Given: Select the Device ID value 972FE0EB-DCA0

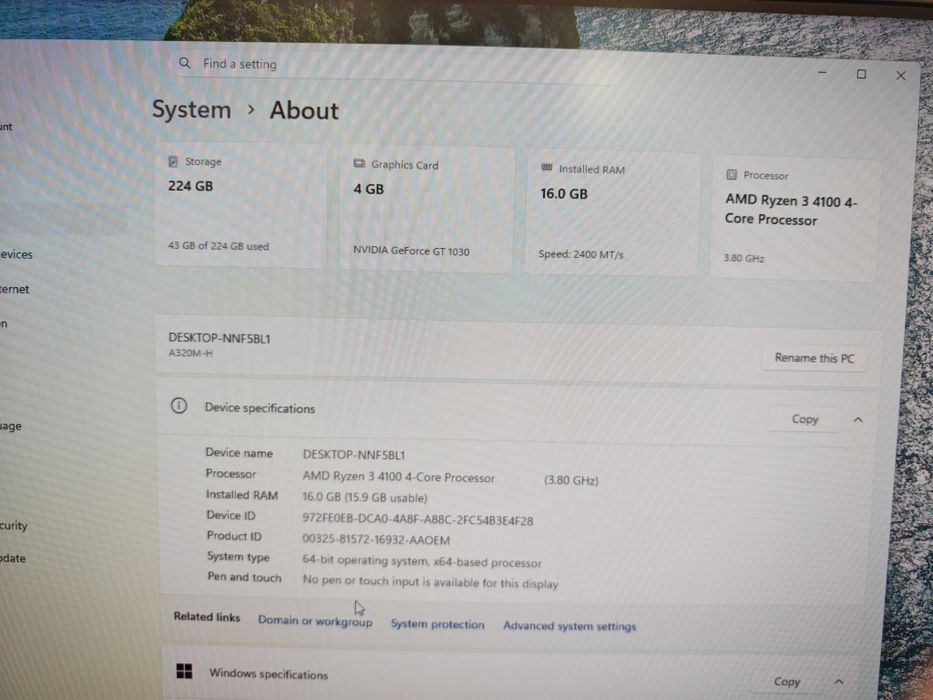Looking at the screenshot, I should click(x=418, y=519).
